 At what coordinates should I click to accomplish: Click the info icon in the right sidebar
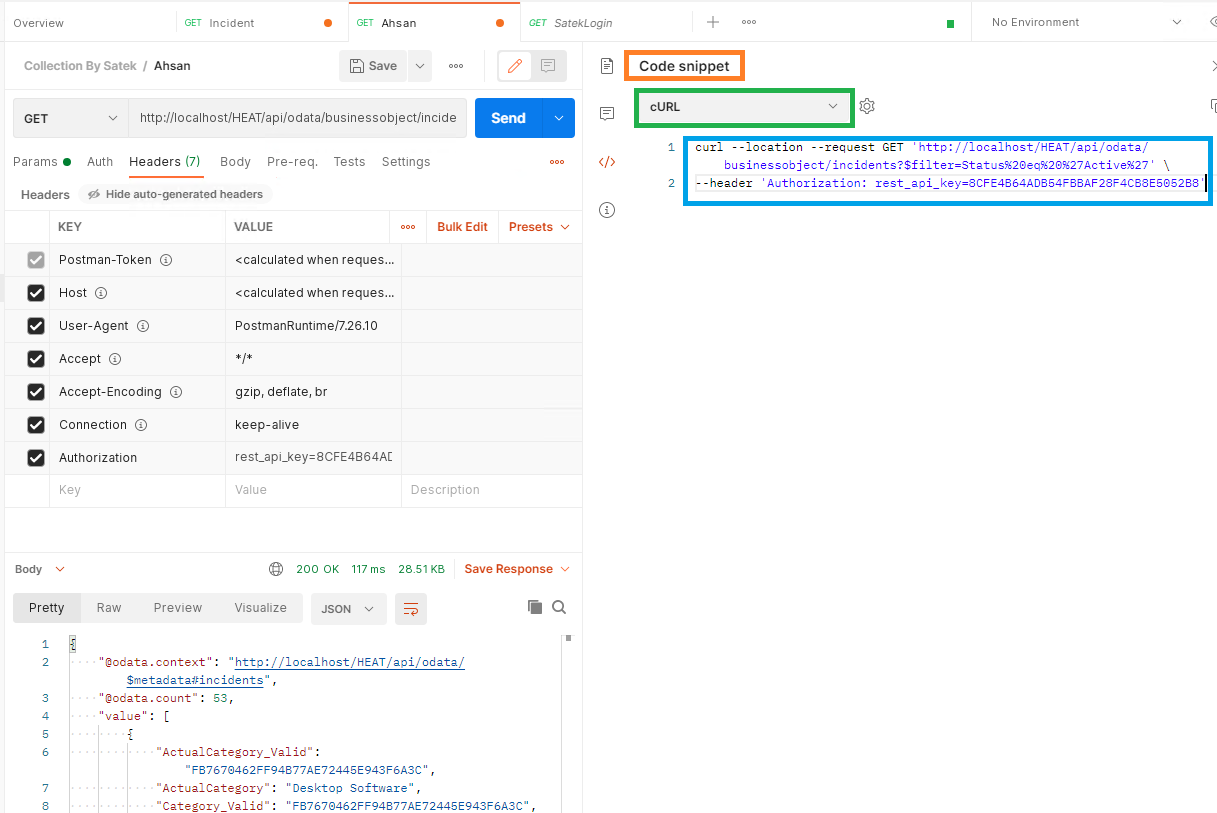tap(607, 210)
